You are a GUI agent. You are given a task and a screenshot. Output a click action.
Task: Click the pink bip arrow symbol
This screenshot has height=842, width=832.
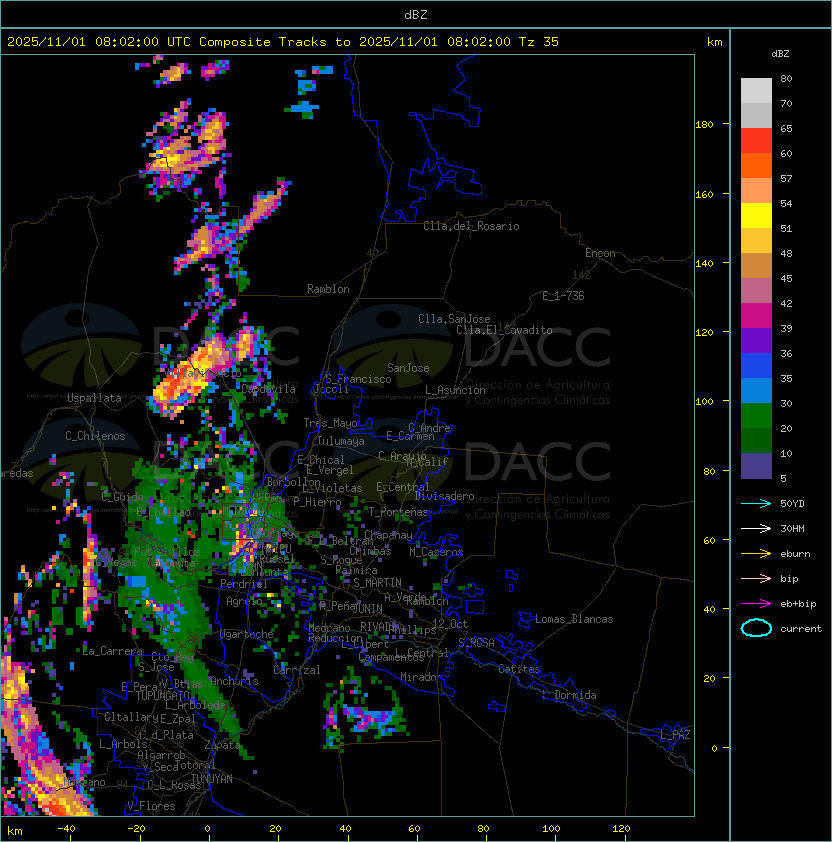click(x=756, y=579)
